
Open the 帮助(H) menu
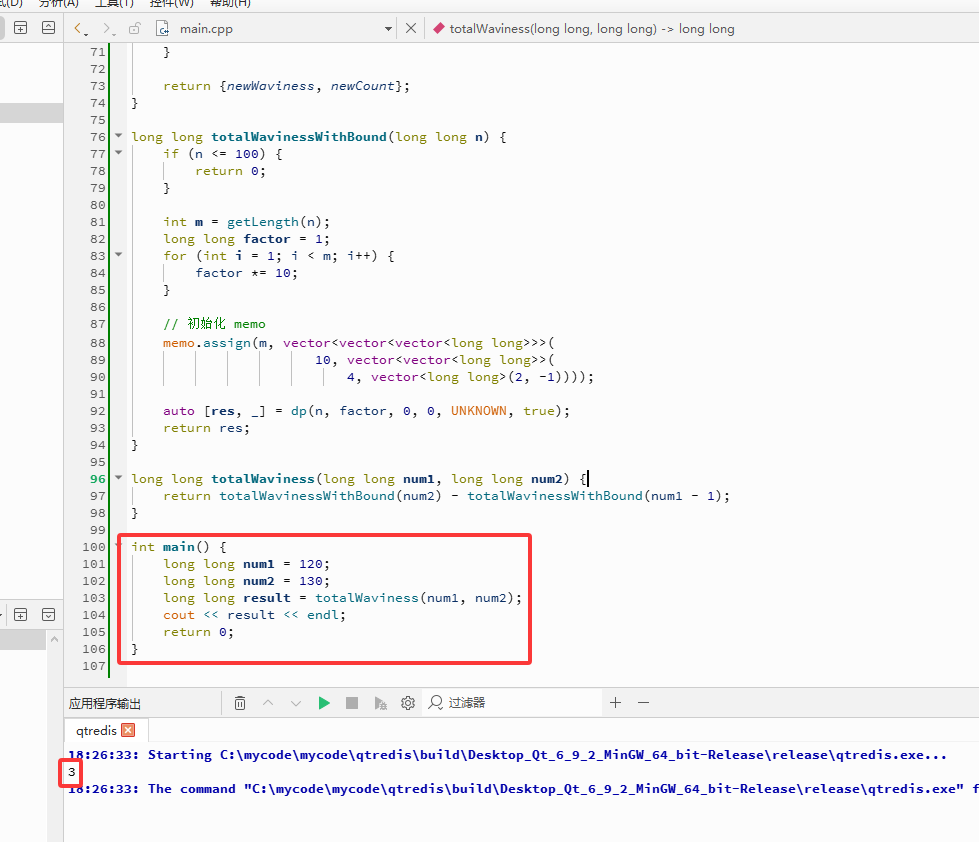point(230,3)
